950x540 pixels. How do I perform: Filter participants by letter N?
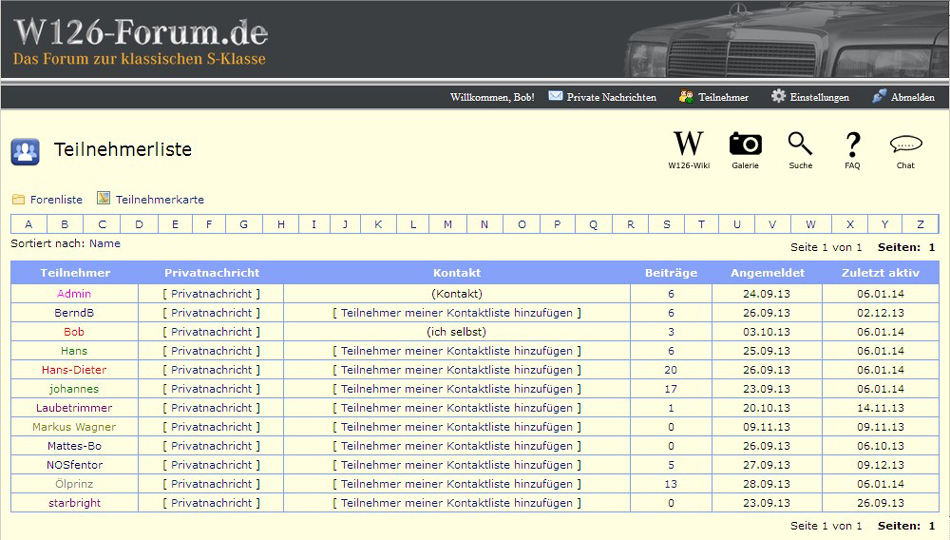pyautogui.click(x=485, y=224)
